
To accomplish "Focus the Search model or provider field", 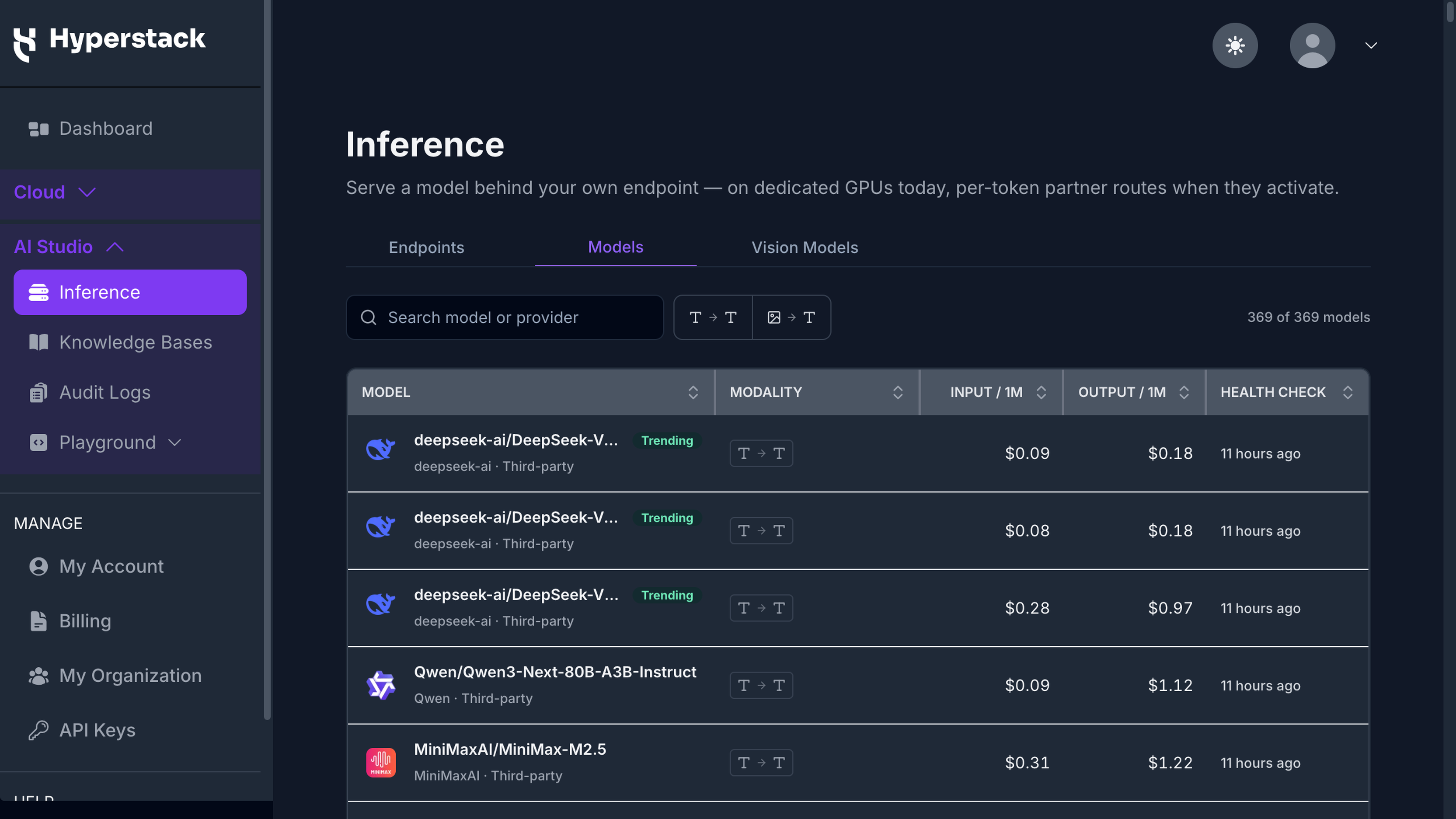I will click(x=505, y=317).
